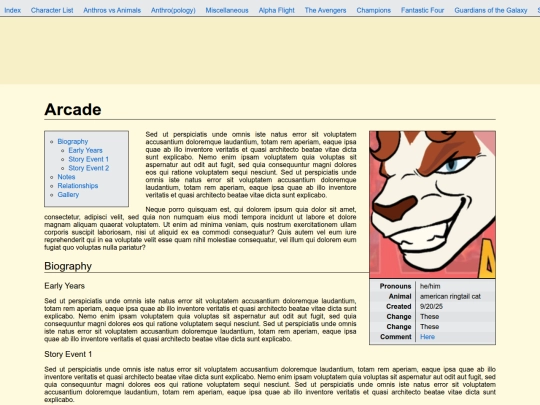540x405 pixels.
Task: Open the Miscellaneous nav item
Action: coord(227,10)
